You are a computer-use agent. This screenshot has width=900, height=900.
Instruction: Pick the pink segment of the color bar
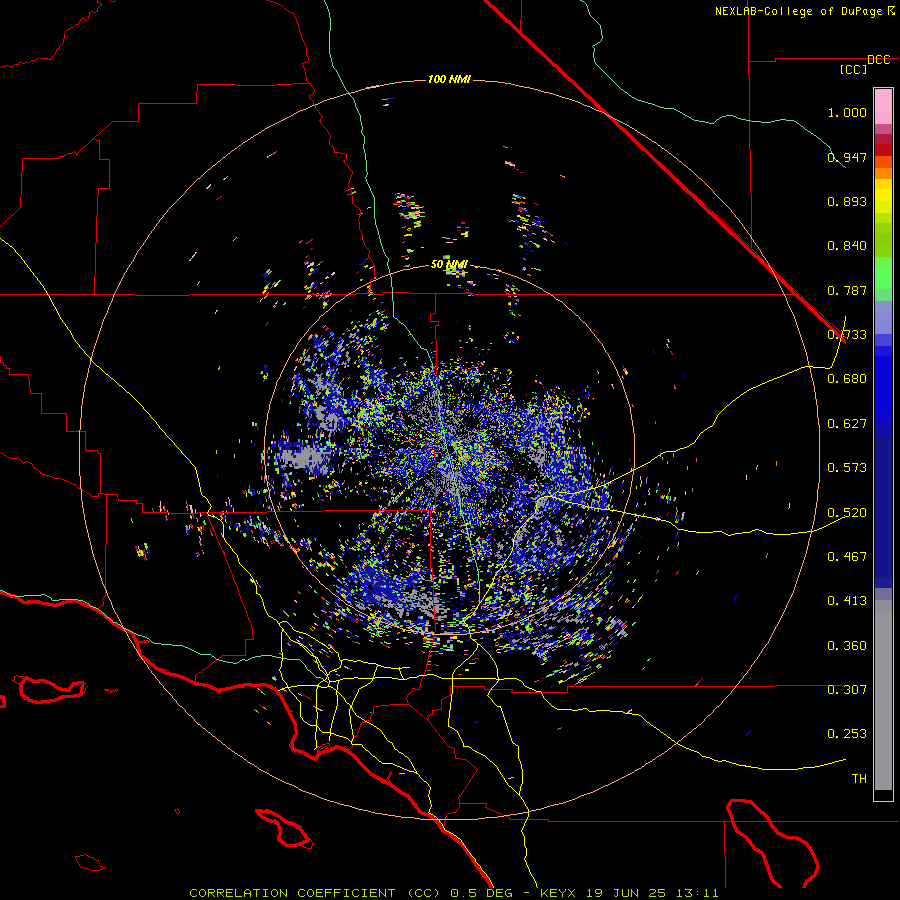click(x=883, y=106)
